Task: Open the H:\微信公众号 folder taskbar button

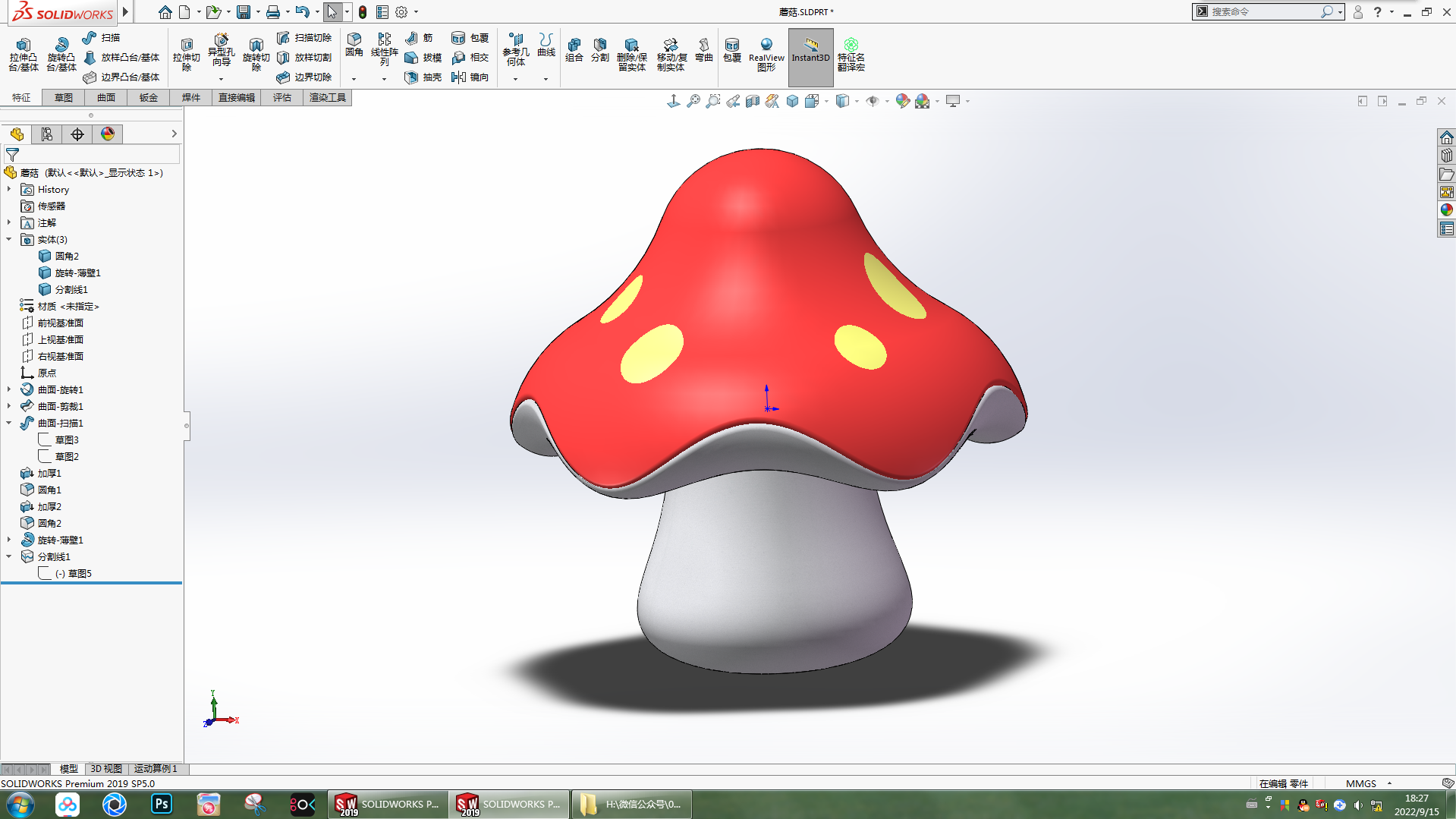Action: point(631,804)
